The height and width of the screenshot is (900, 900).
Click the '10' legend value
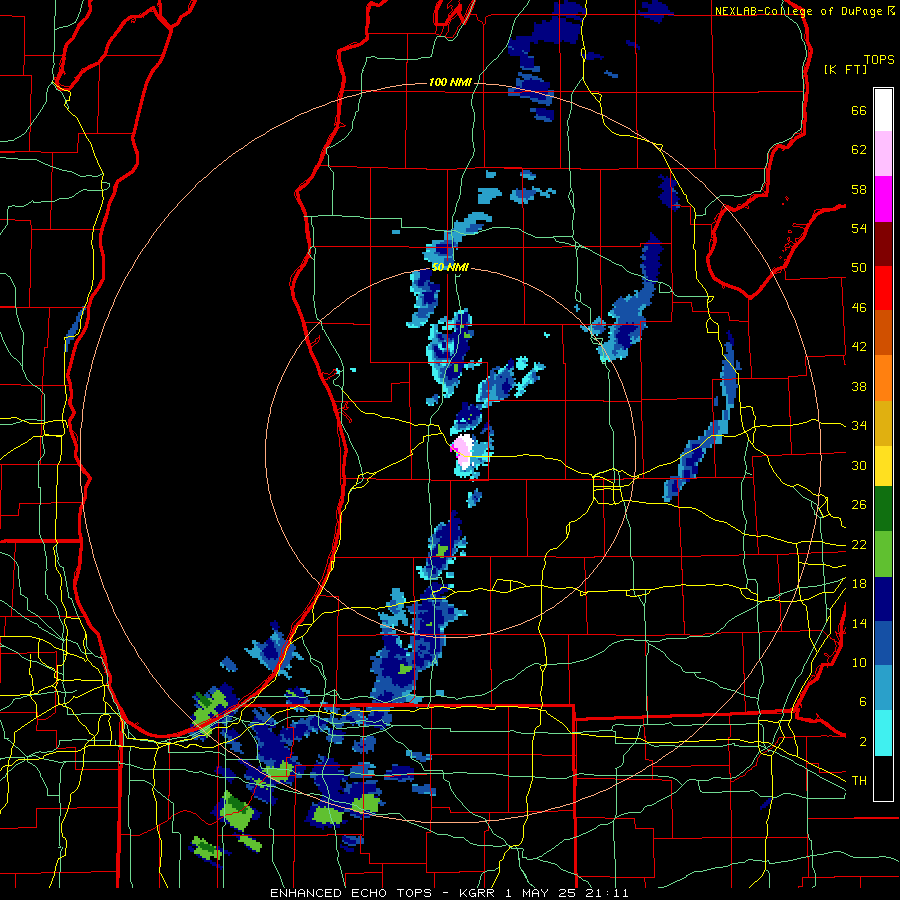[x=859, y=662]
